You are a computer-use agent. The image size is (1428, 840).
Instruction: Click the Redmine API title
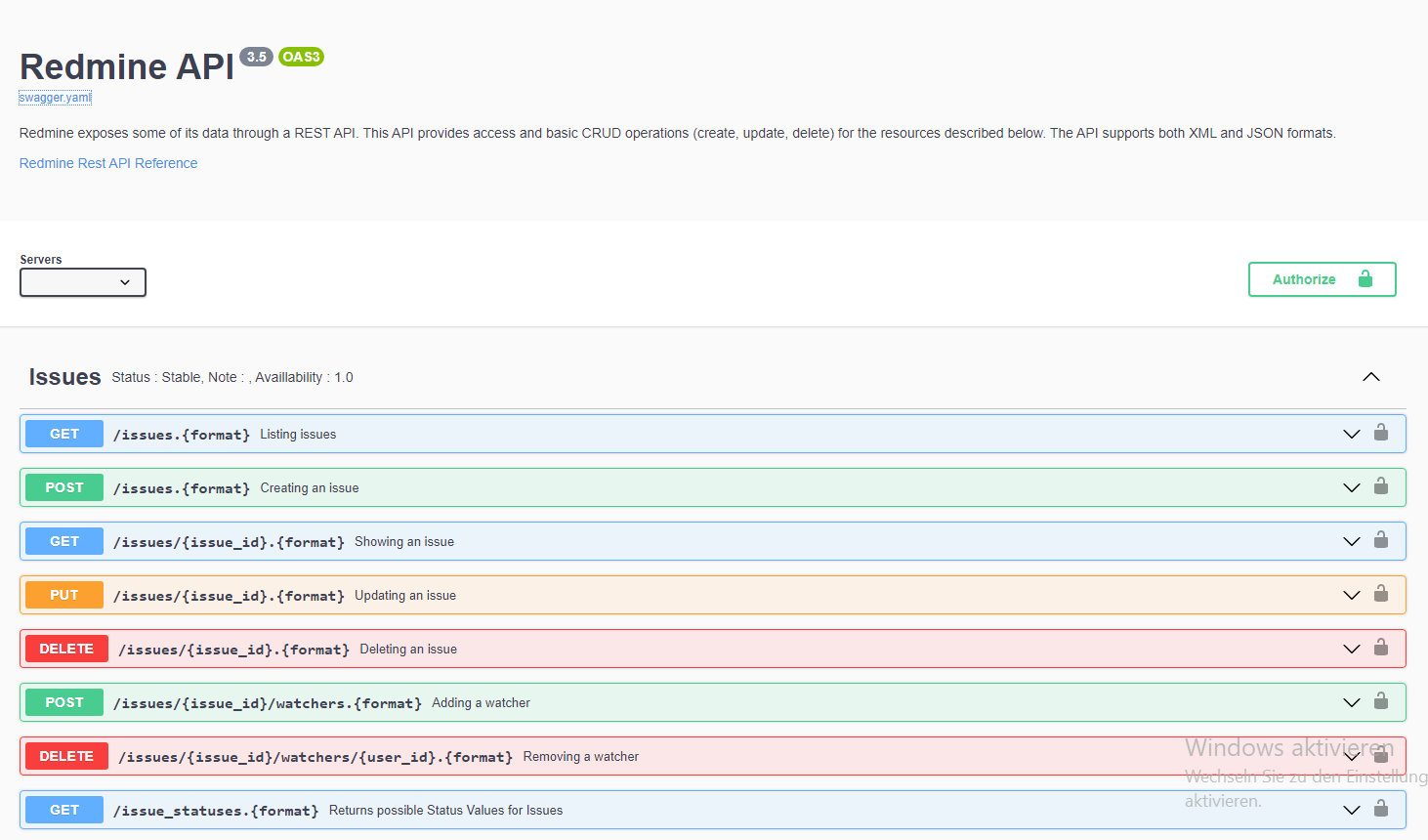point(127,66)
